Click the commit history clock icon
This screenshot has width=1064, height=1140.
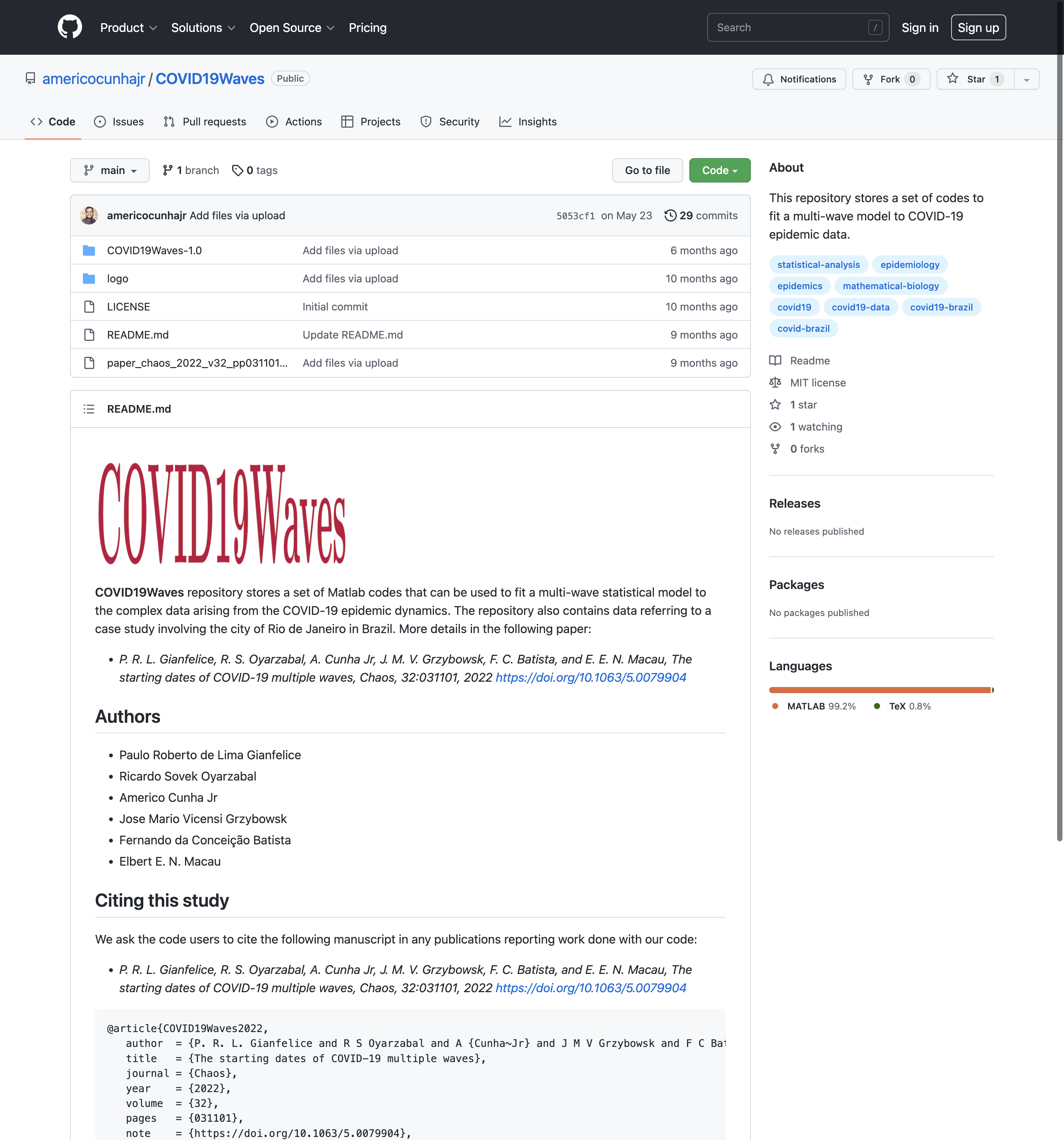[x=670, y=215]
